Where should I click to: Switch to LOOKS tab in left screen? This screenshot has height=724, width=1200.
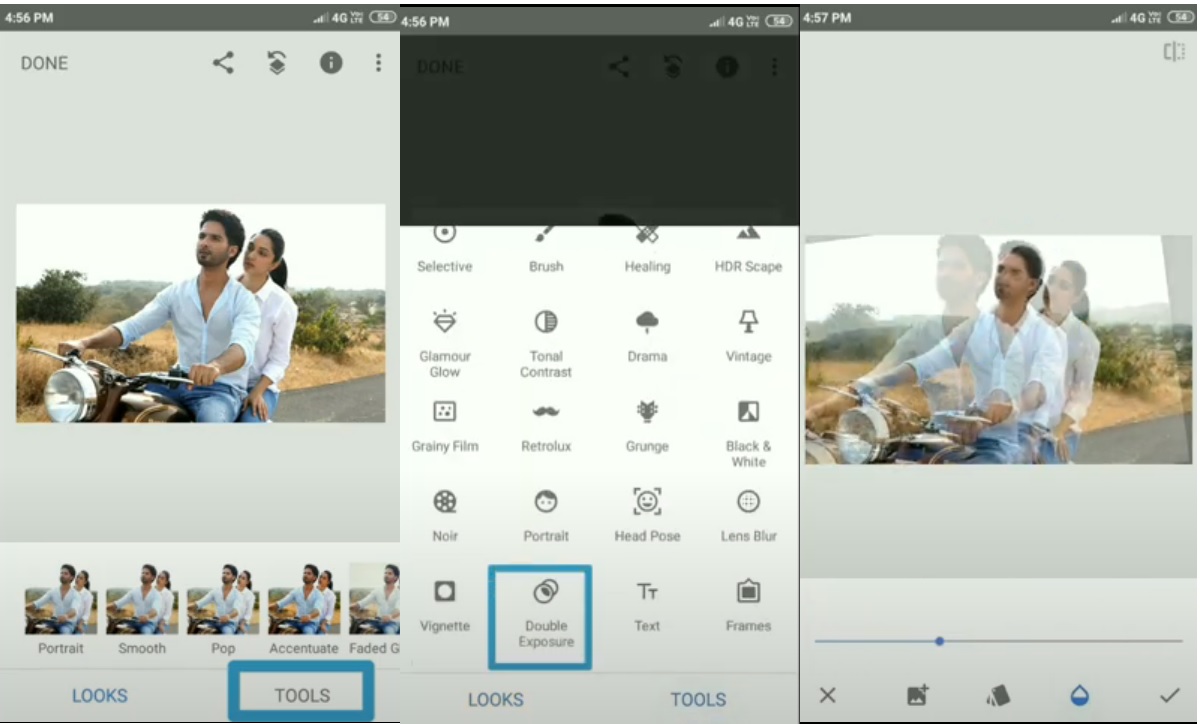point(100,696)
